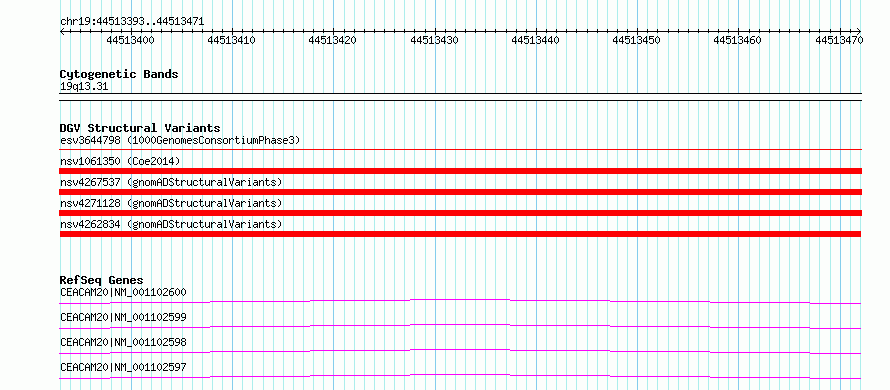Screen dimensions: 890x390
Task: Click ruler position 44513450
Action: pyautogui.click(x=636, y=40)
